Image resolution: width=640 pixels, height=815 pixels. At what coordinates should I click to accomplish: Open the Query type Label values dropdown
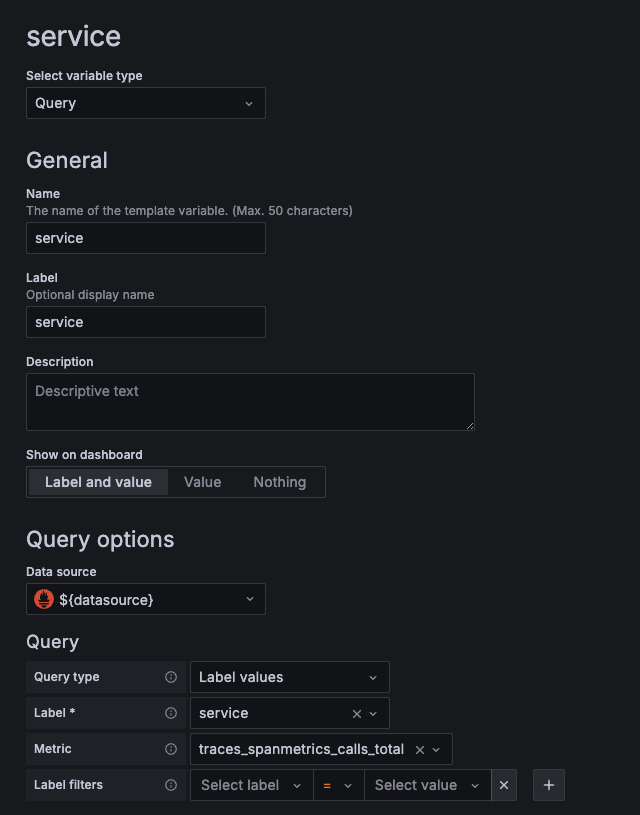(x=289, y=677)
